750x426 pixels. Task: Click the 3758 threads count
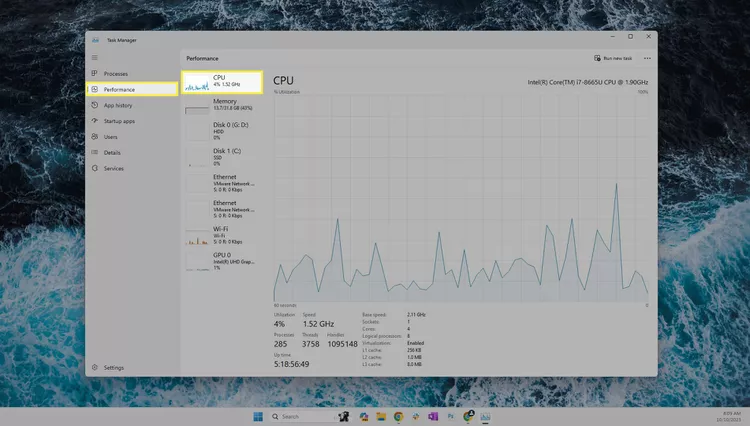(x=310, y=344)
